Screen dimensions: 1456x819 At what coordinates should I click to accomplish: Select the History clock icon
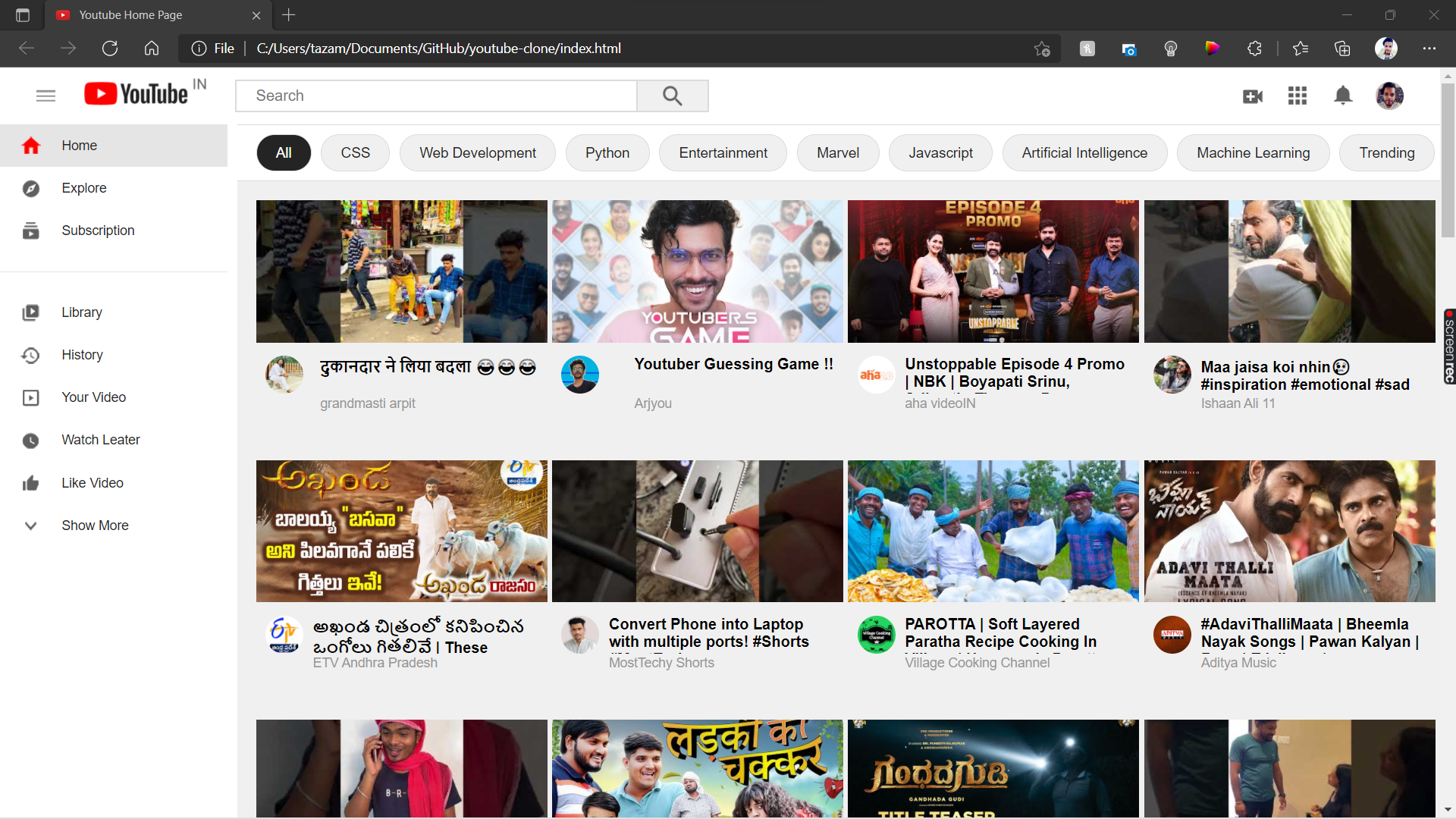[30, 355]
